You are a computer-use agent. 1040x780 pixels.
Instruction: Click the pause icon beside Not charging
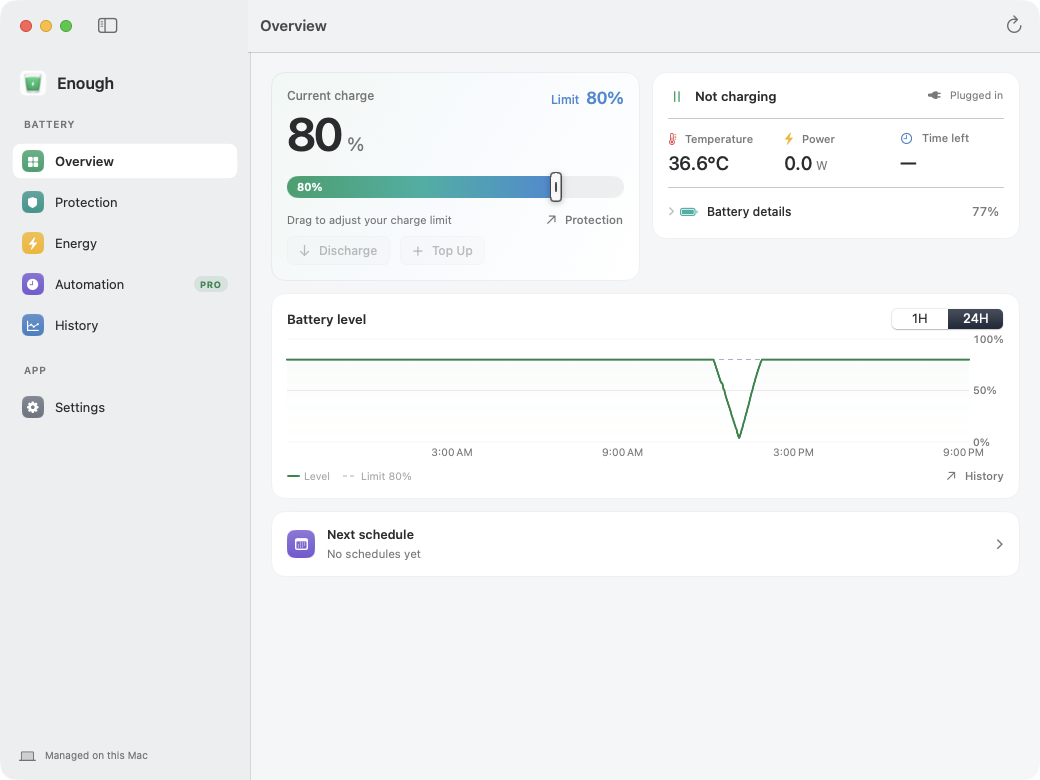point(677,97)
